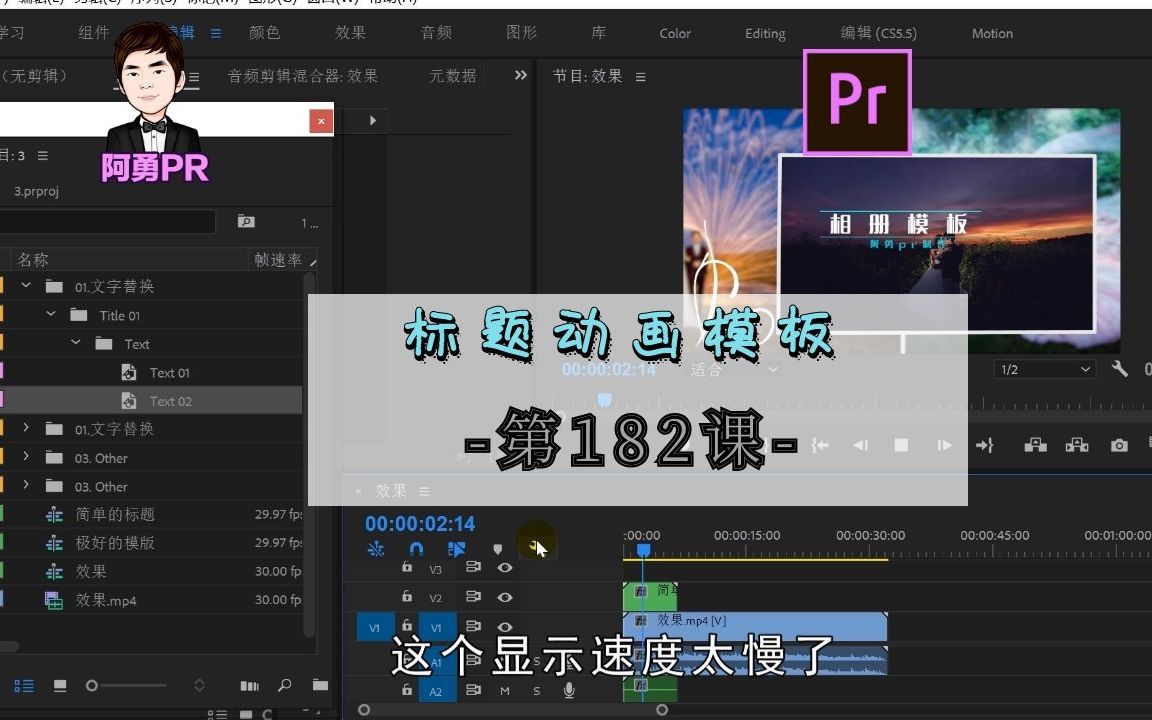The width and height of the screenshot is (1152, 720).
Task: Click the camera icon to export a frame
Action: 1118,445
